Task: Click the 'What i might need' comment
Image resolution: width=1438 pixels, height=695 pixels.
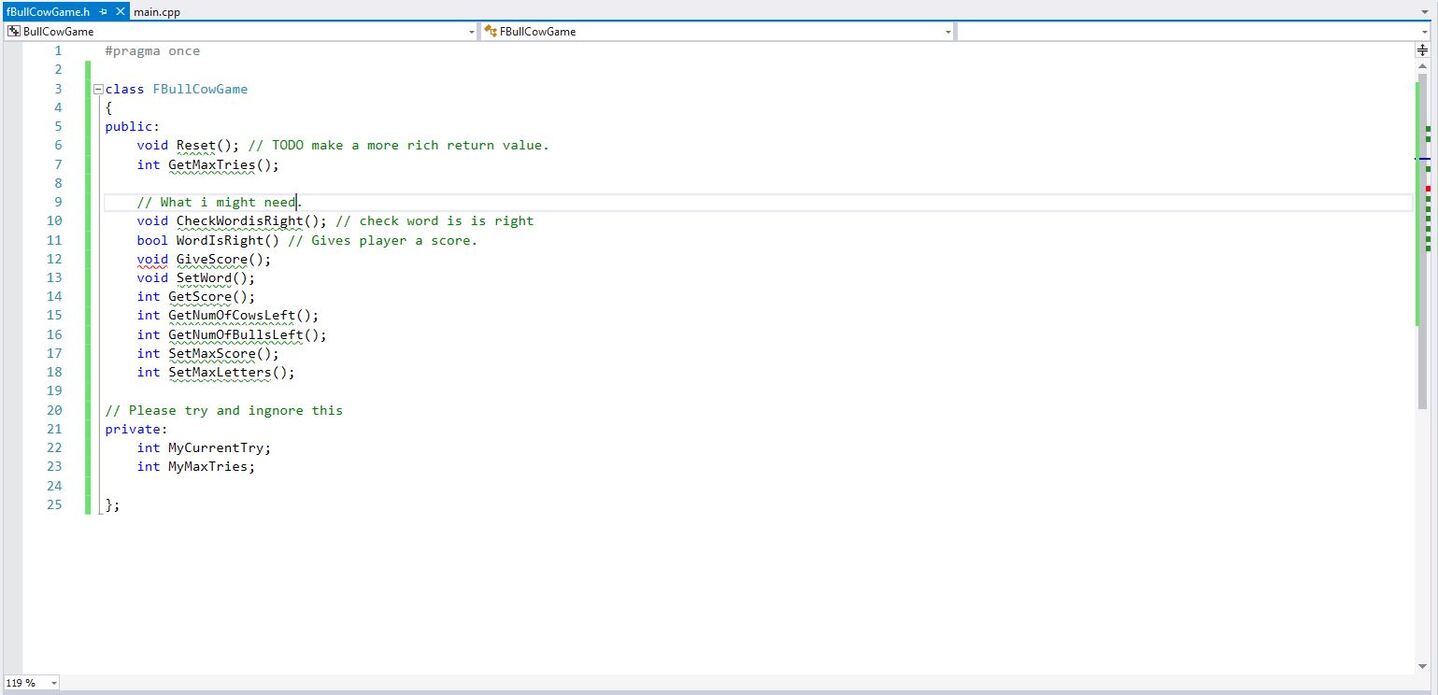Action: click(217, 202)
